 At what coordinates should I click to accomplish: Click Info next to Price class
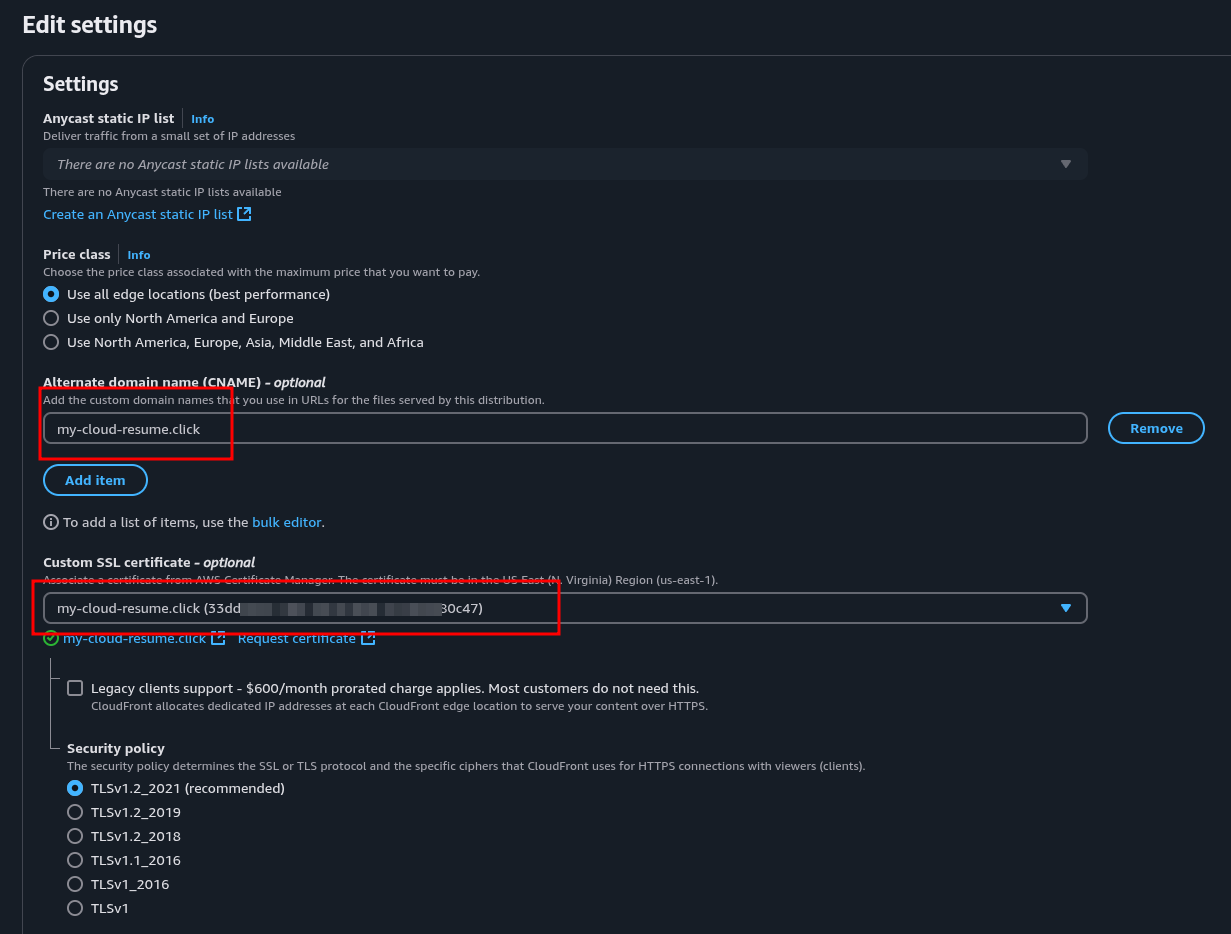click(x=138, y=255)
